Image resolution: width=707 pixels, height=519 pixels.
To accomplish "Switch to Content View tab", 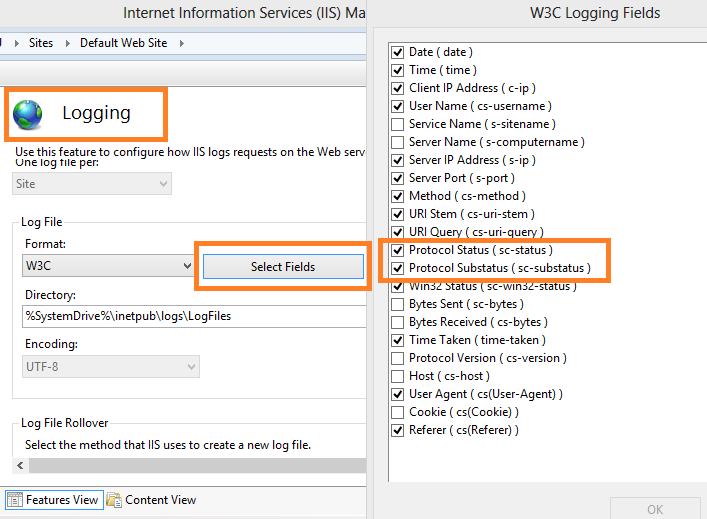I will (x=160, y=500).
